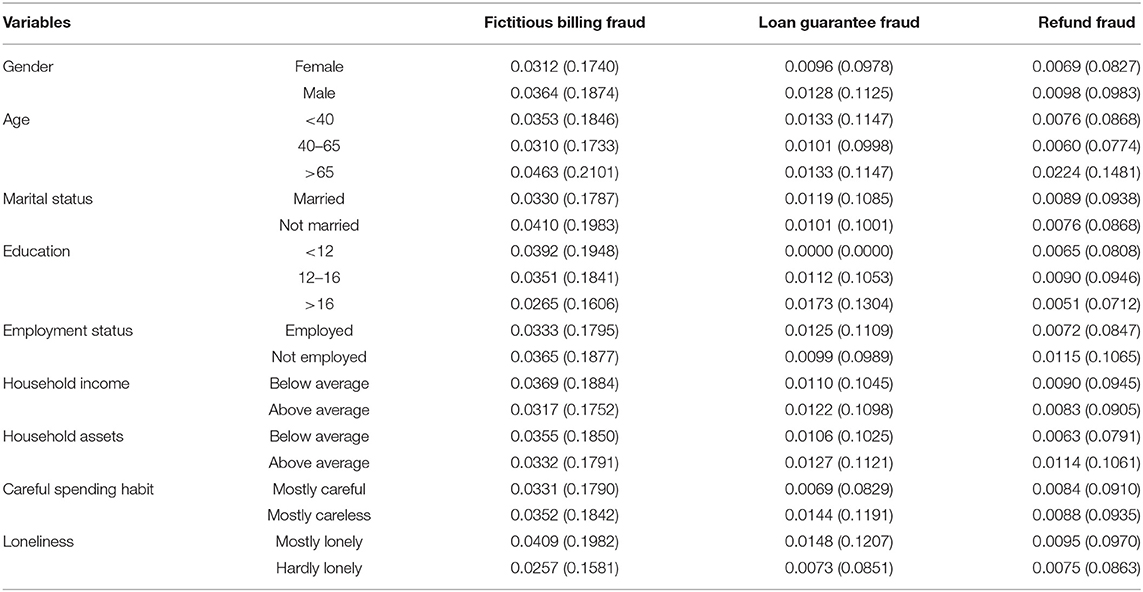
Task: Select the Mostly careful row label
Action: [319, 488]
